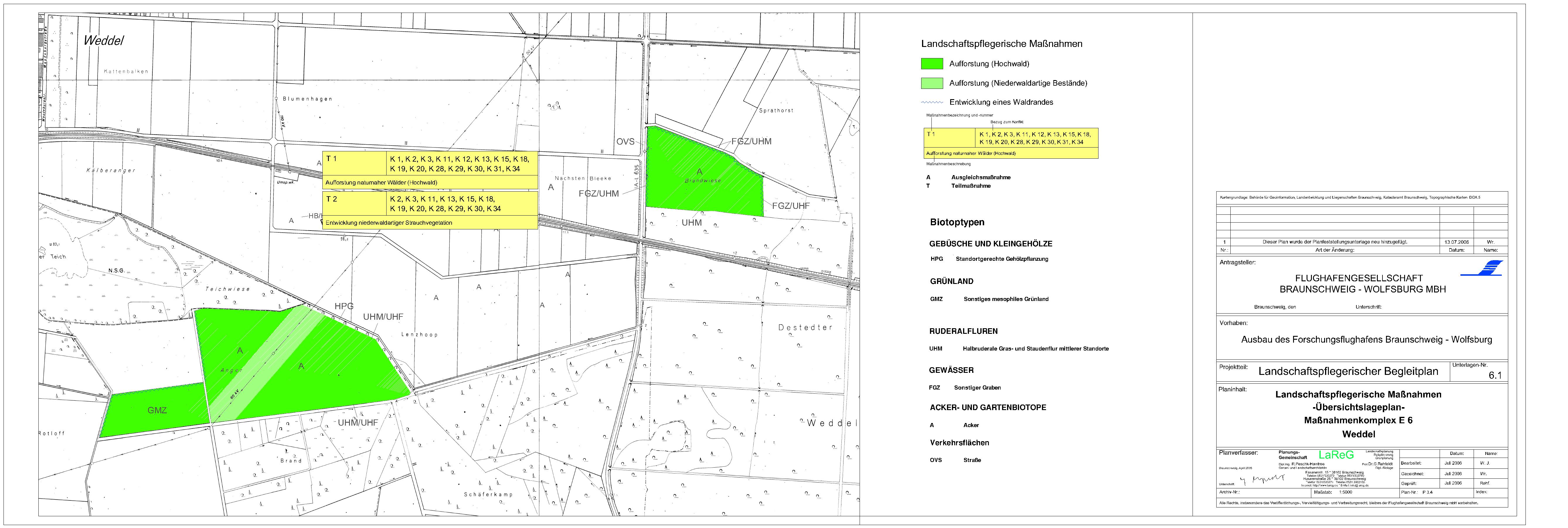This screenshot has width=1568, height=528.
Task: Click the 'Landschaftspflegerische Maßnahmen' legend heading
Action: pyautogui.click(x=1002, y=44)
